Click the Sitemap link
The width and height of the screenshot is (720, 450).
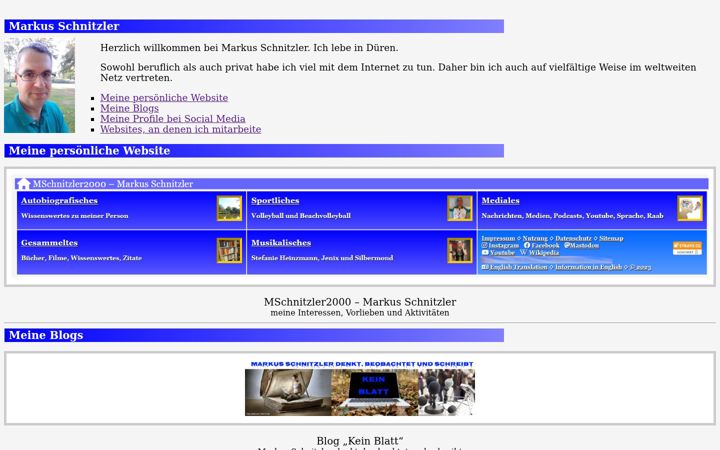coord(611,238)
